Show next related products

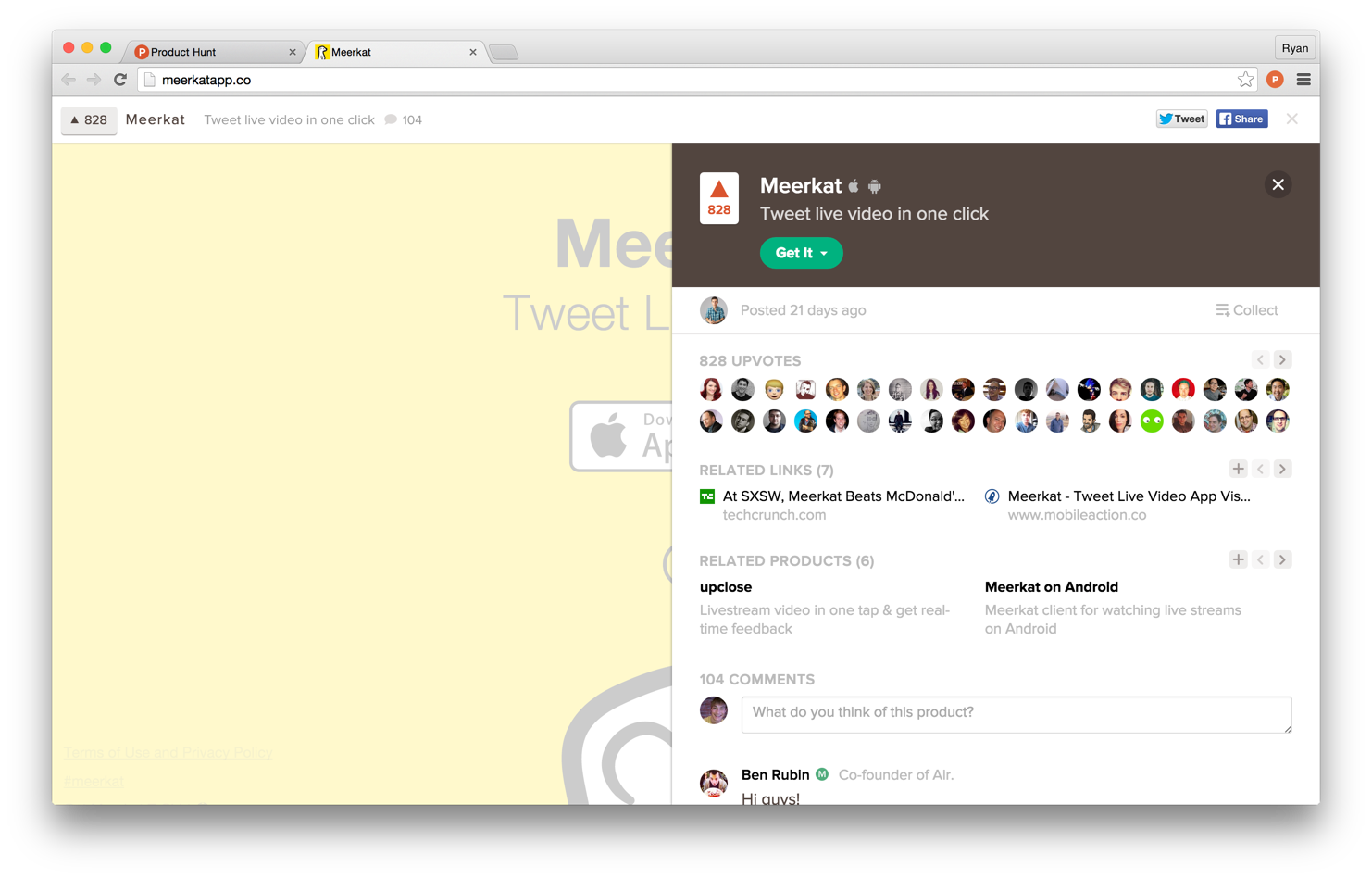tap(1282, 559)
